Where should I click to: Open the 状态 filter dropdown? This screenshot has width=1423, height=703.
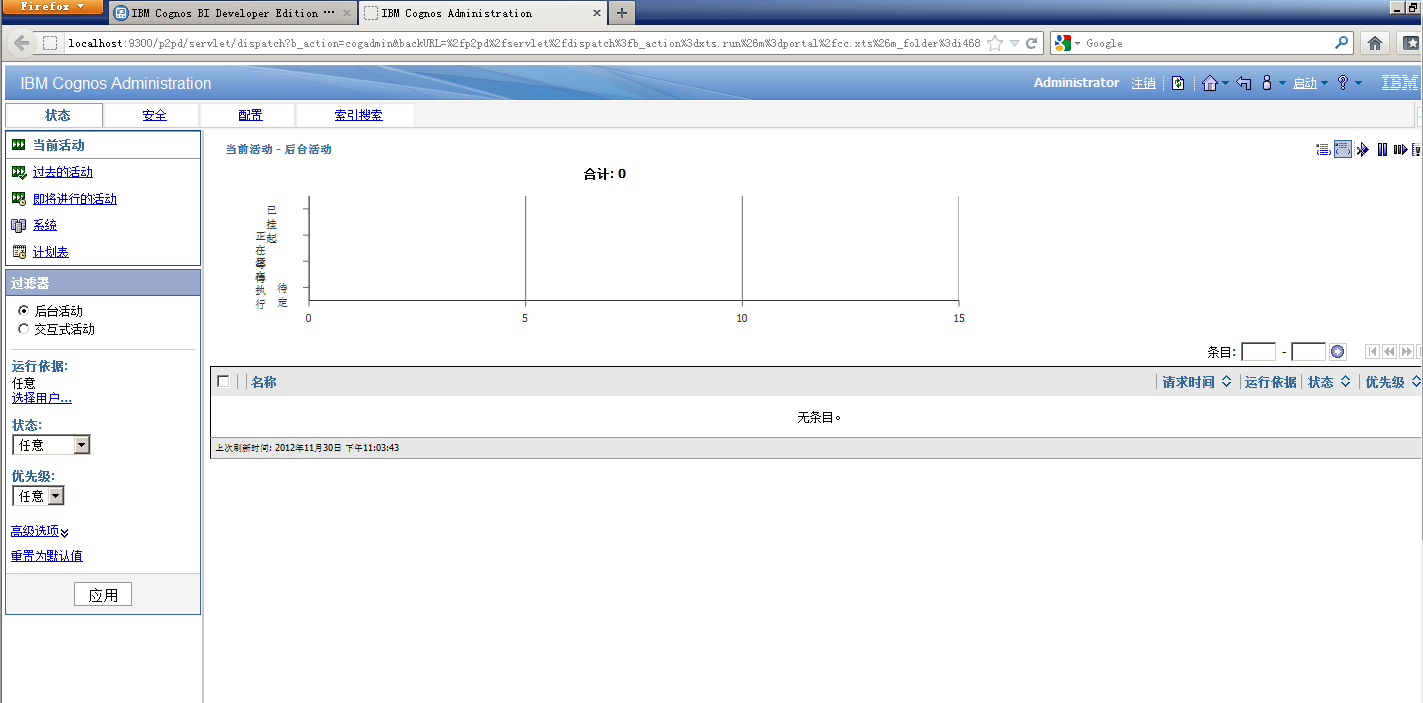coord(51,445)
